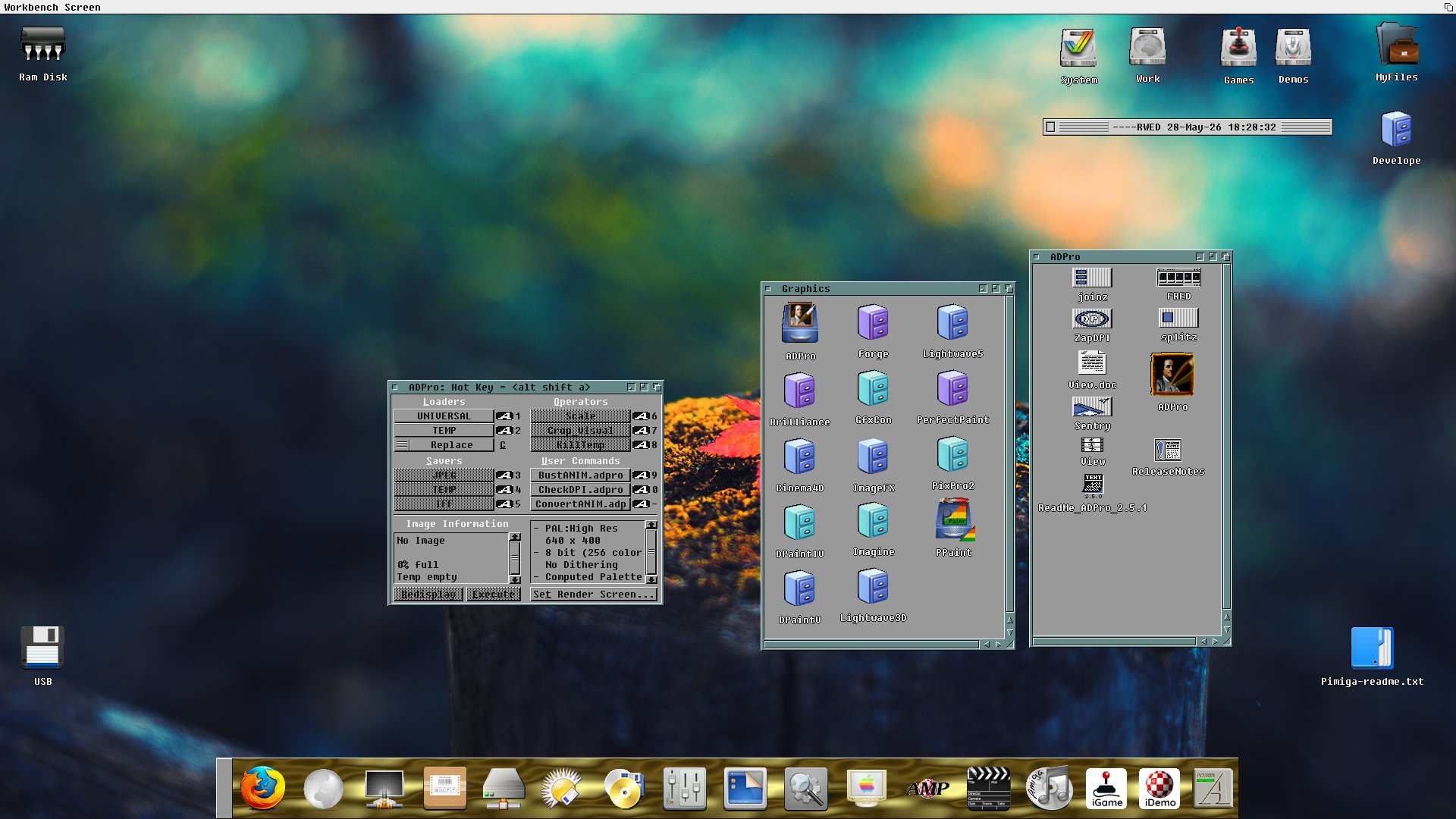Launch the ADPro portrait program icon
Viewport: 1456px width, 819px height.
click(x=1172, y=375)
